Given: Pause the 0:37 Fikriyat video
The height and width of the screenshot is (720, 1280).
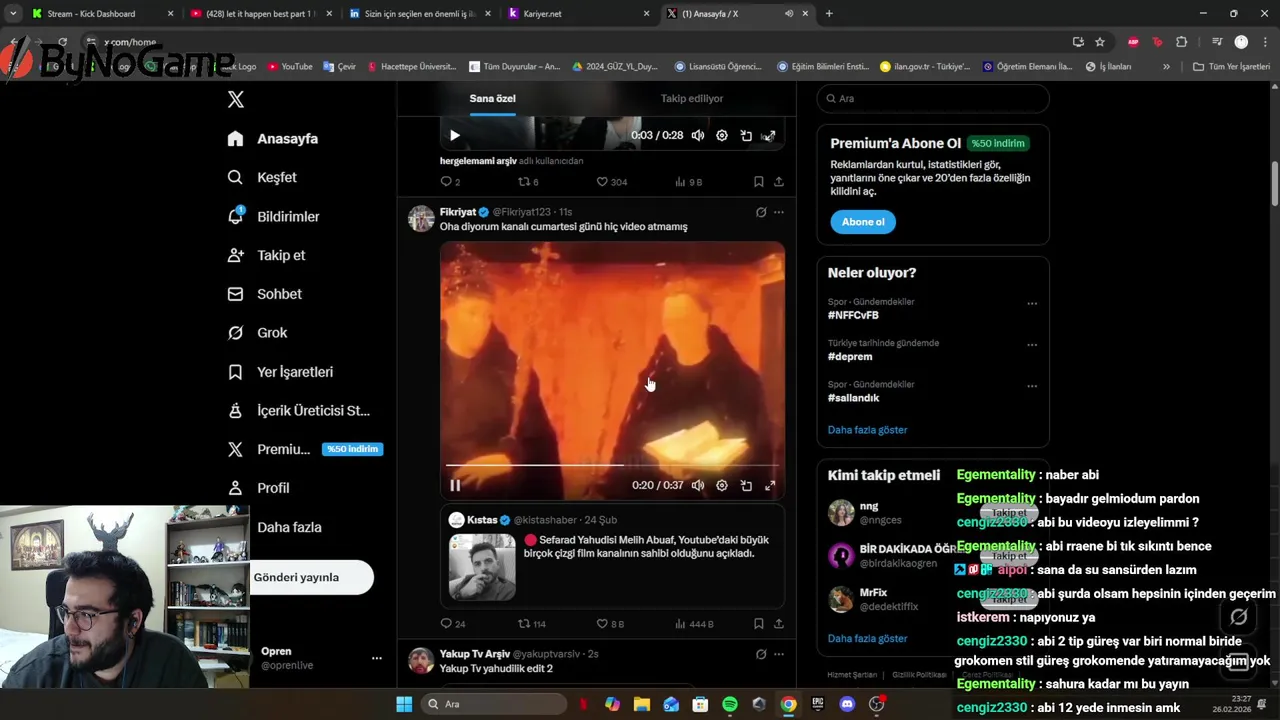Looking at the screenshot, I should [x=455, y=486].
